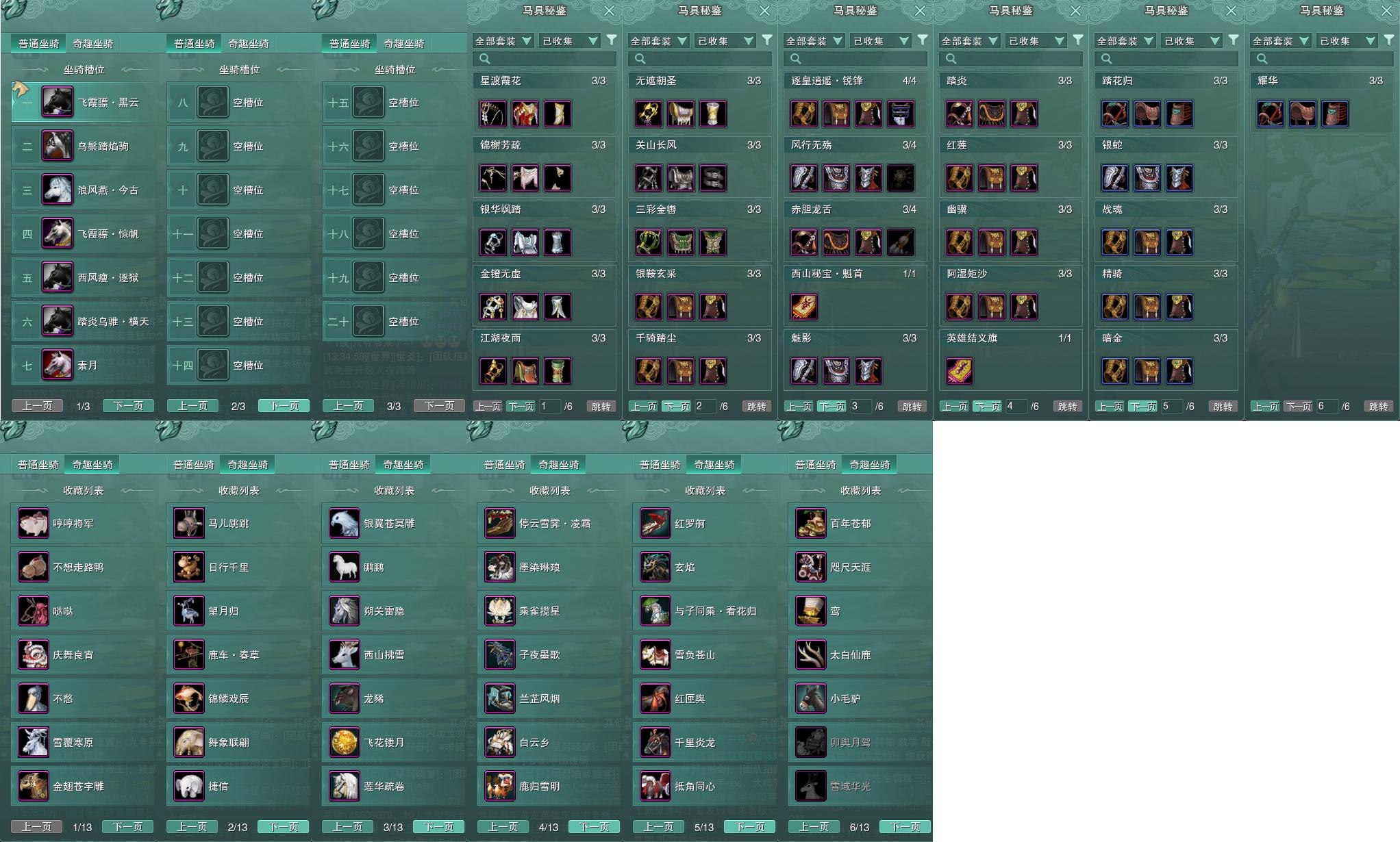Click 上一页 on collection page 6/13

(814, 827)
